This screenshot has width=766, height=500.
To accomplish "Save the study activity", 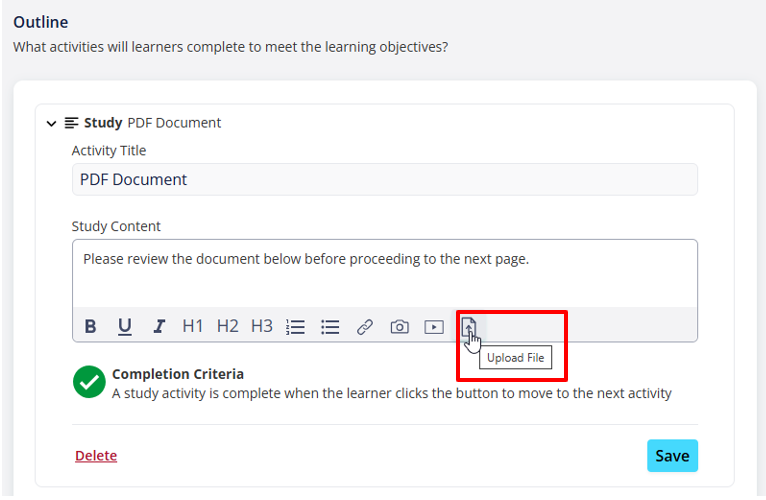I will [x=672, y=456].
